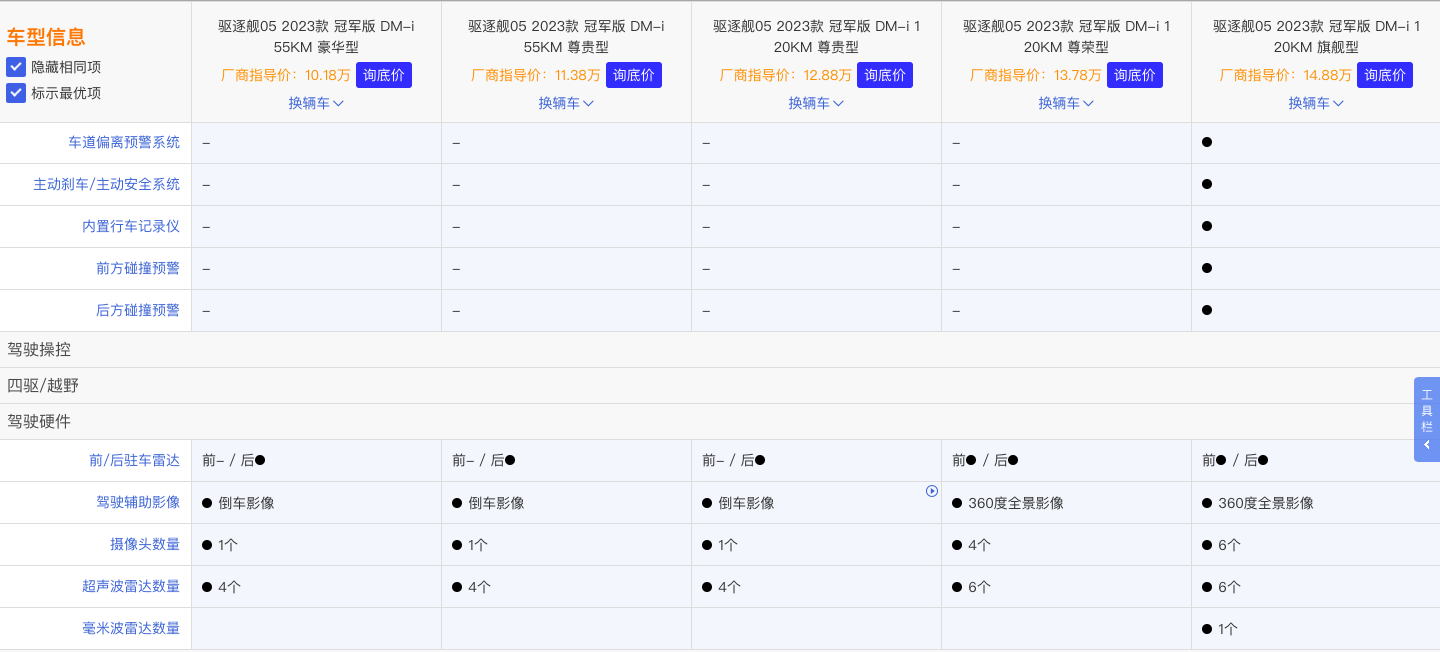Open the 摄像头数量 parameter link

pos(145,545)
